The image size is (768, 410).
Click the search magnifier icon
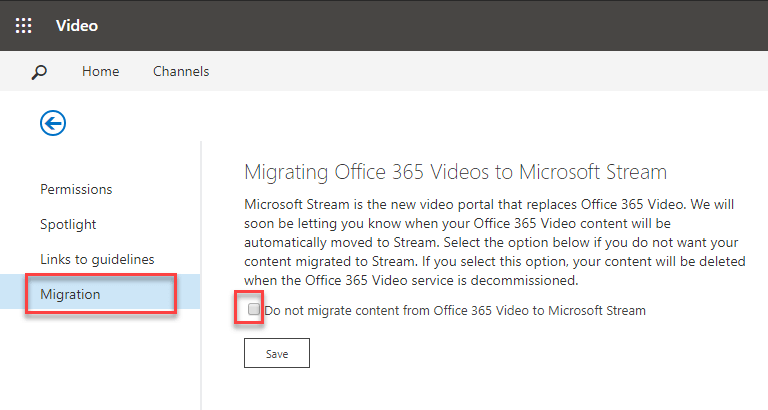[x=39, y=72]
